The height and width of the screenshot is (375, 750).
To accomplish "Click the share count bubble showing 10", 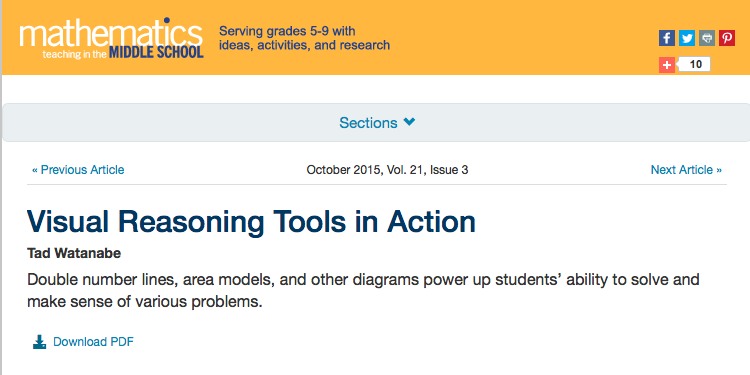I will tap(695, 64).
